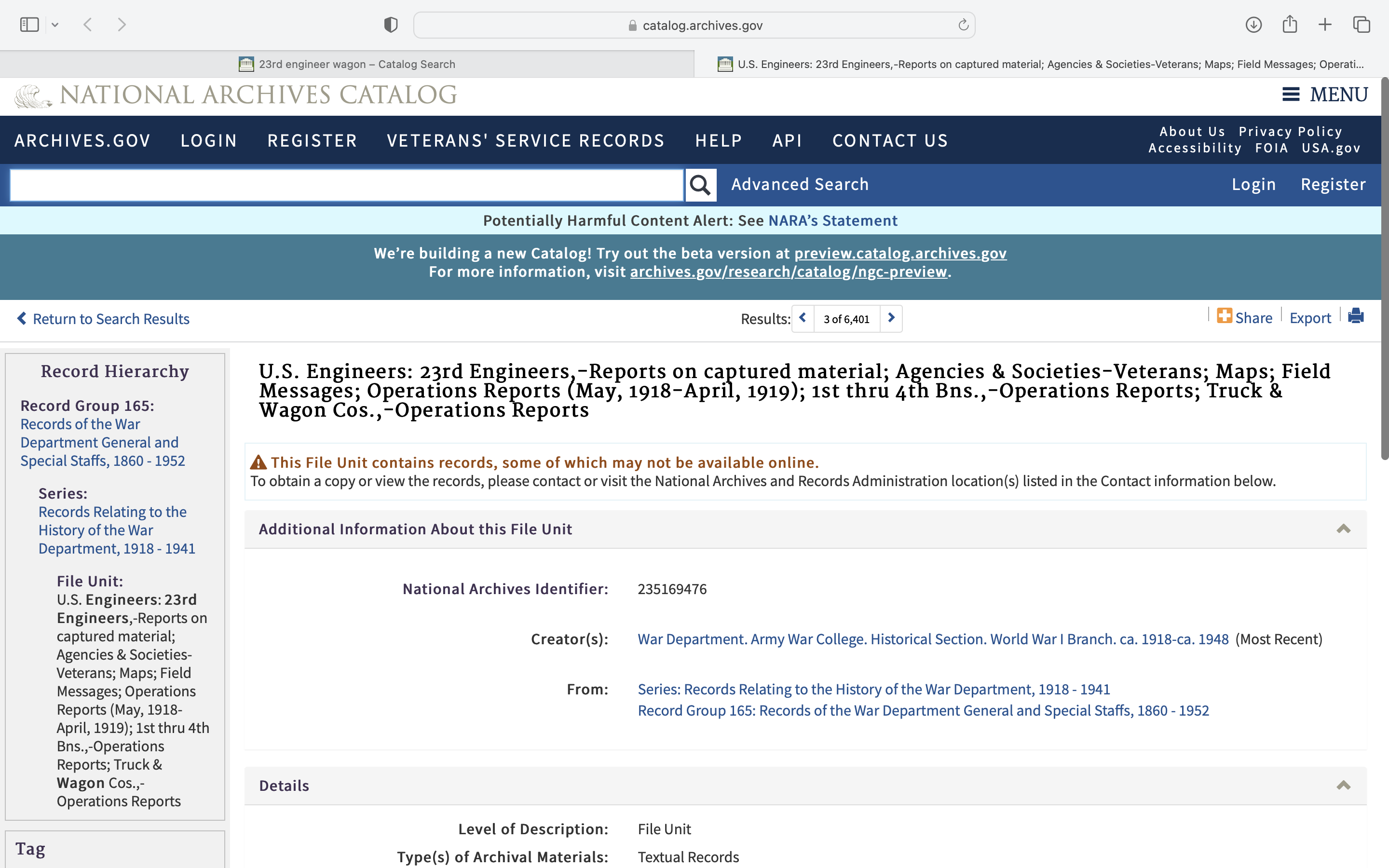Open Advanced Search link
Viewport: 1389px width, 868px height.
pos(800,184)
